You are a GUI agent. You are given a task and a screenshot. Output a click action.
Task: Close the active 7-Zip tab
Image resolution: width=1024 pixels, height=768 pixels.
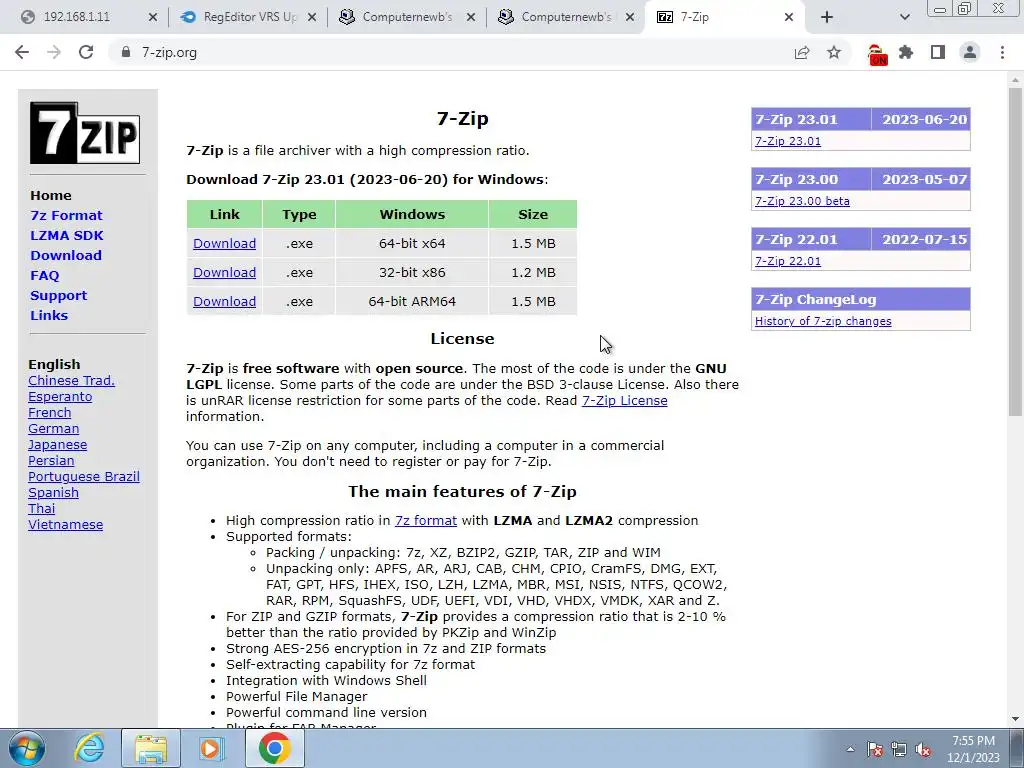tap(789, 18)
